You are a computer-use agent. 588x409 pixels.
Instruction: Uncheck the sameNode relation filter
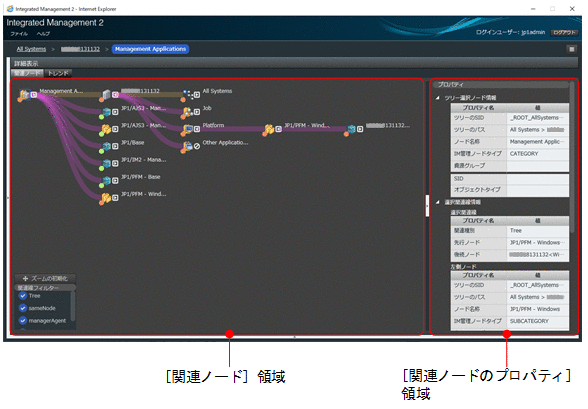coord(22,308)
